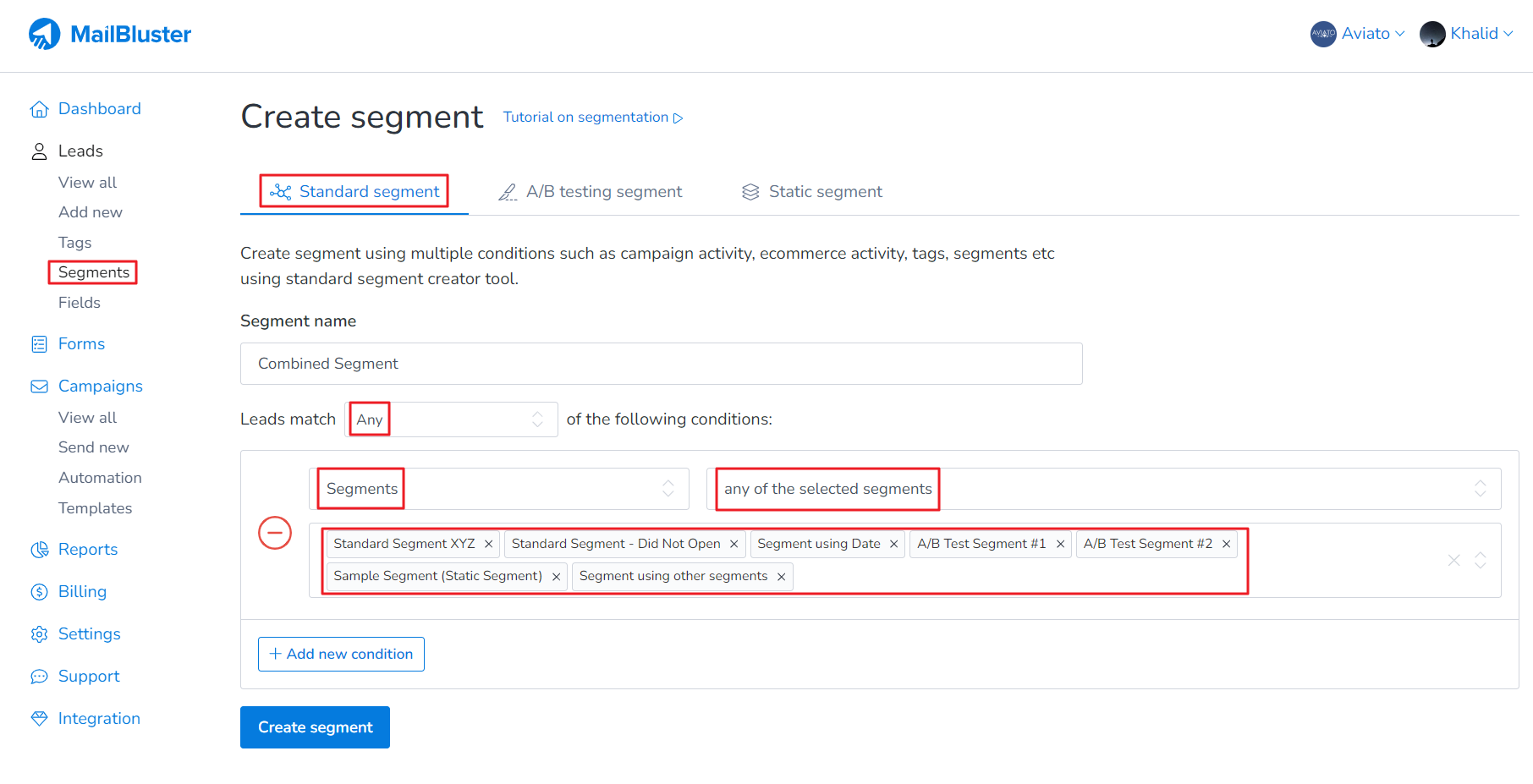This screenshot has width=1533, height=784.
Task: Remove the Standard Segment XYZ tag
Action: [488, 544]
